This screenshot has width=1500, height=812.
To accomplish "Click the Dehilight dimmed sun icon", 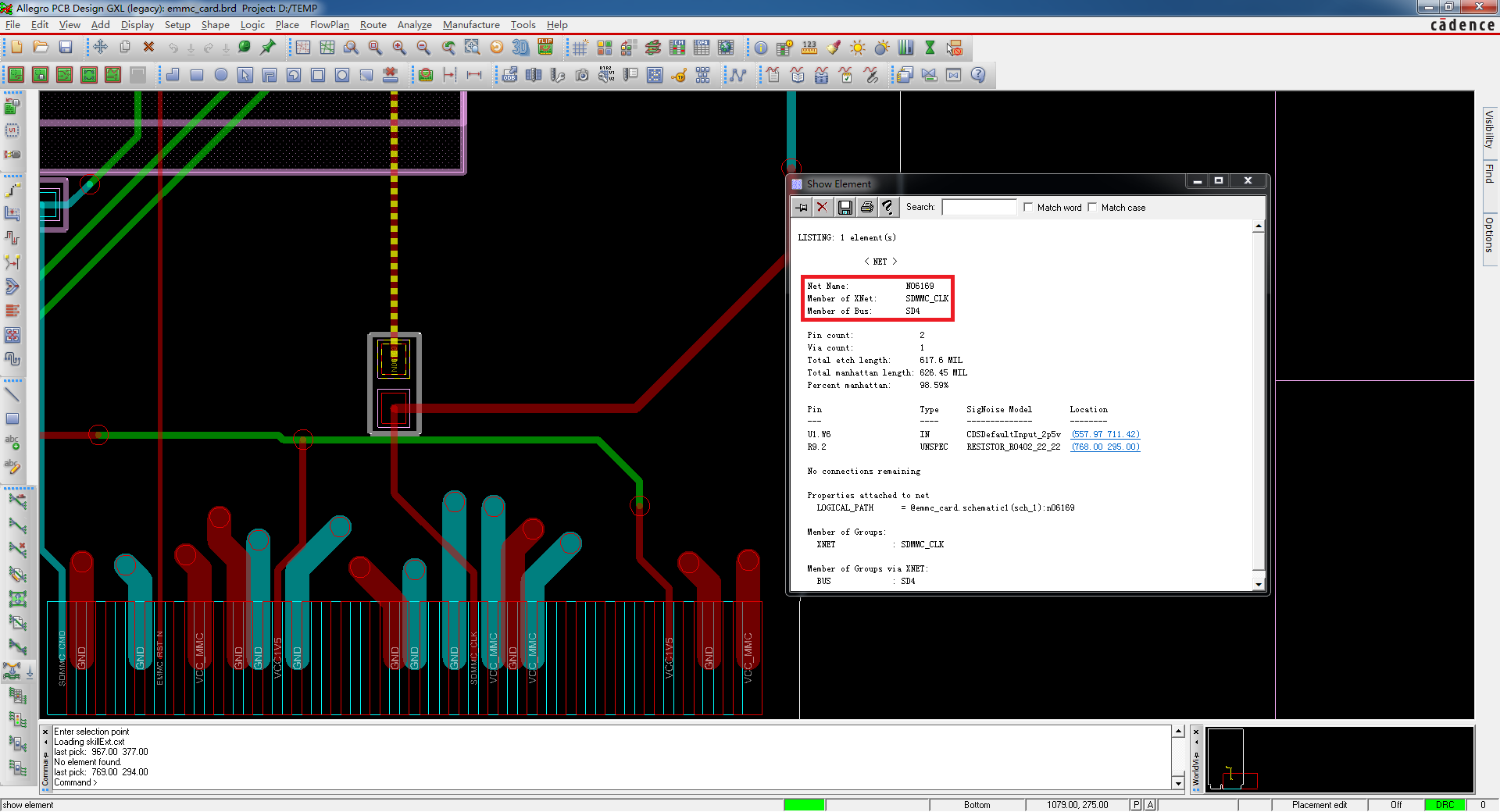I will (882, 48).
